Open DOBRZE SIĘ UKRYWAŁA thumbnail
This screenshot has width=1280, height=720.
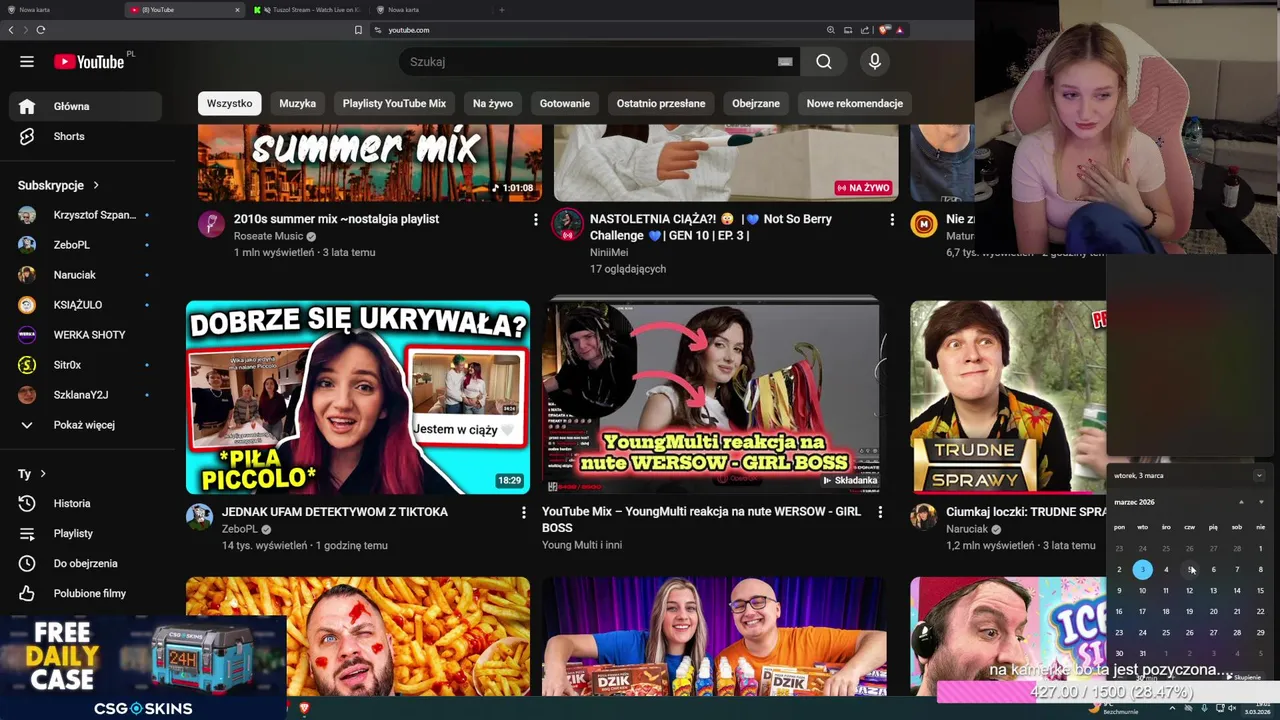[x=358, y=397]
